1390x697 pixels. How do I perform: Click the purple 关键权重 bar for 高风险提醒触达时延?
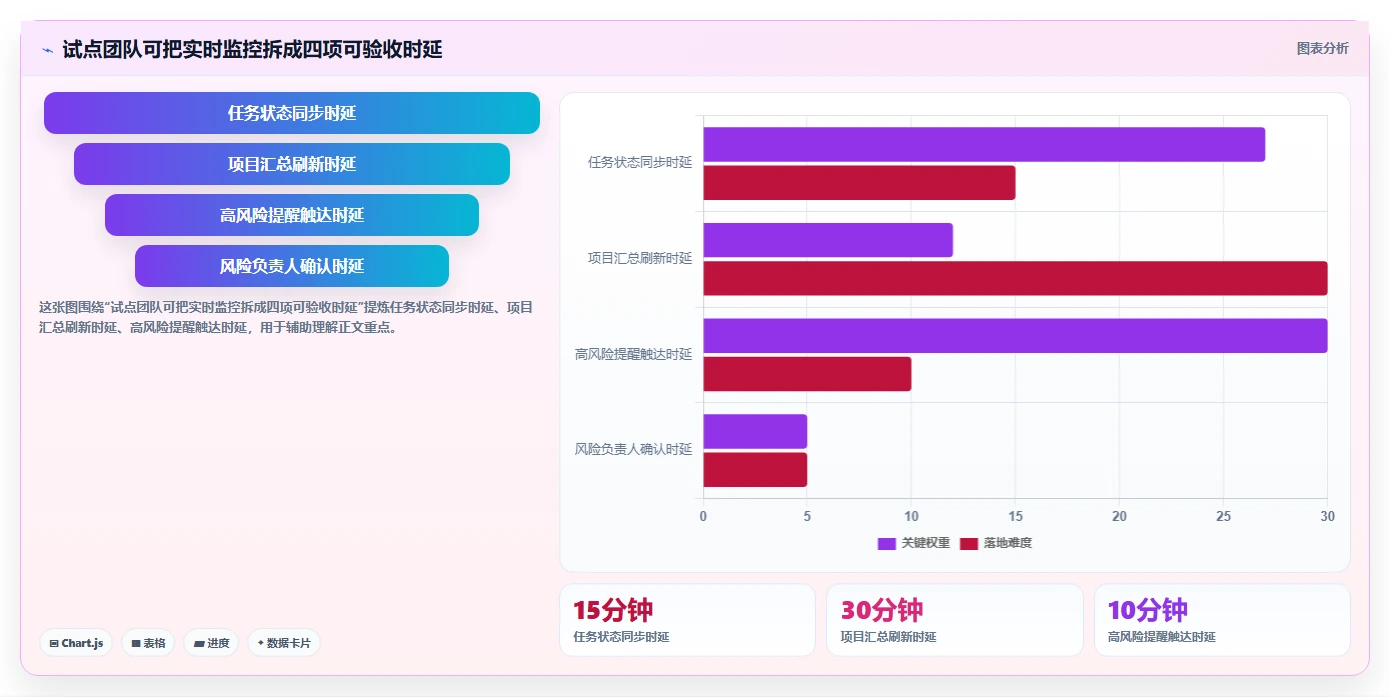[1015, 335]
